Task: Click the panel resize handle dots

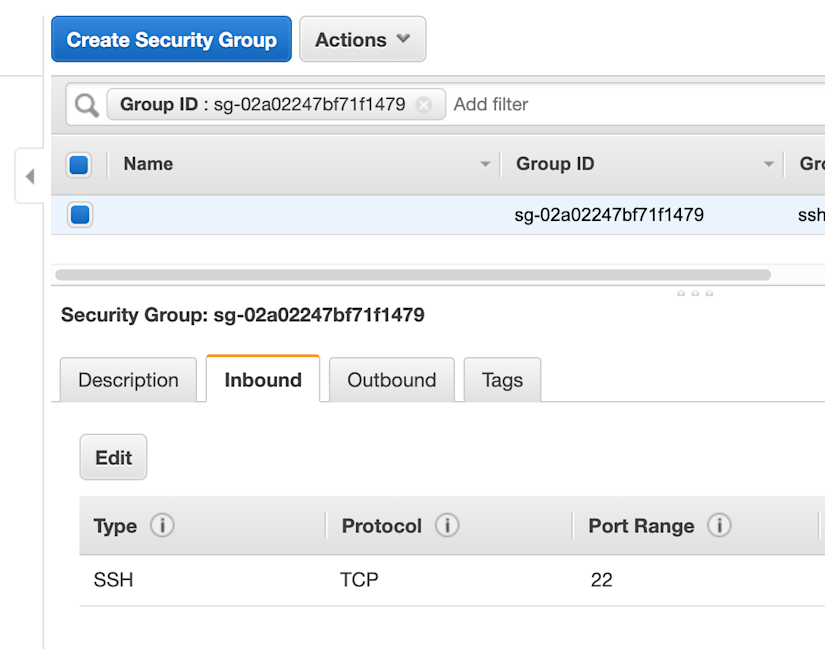Action: point(695,294)
